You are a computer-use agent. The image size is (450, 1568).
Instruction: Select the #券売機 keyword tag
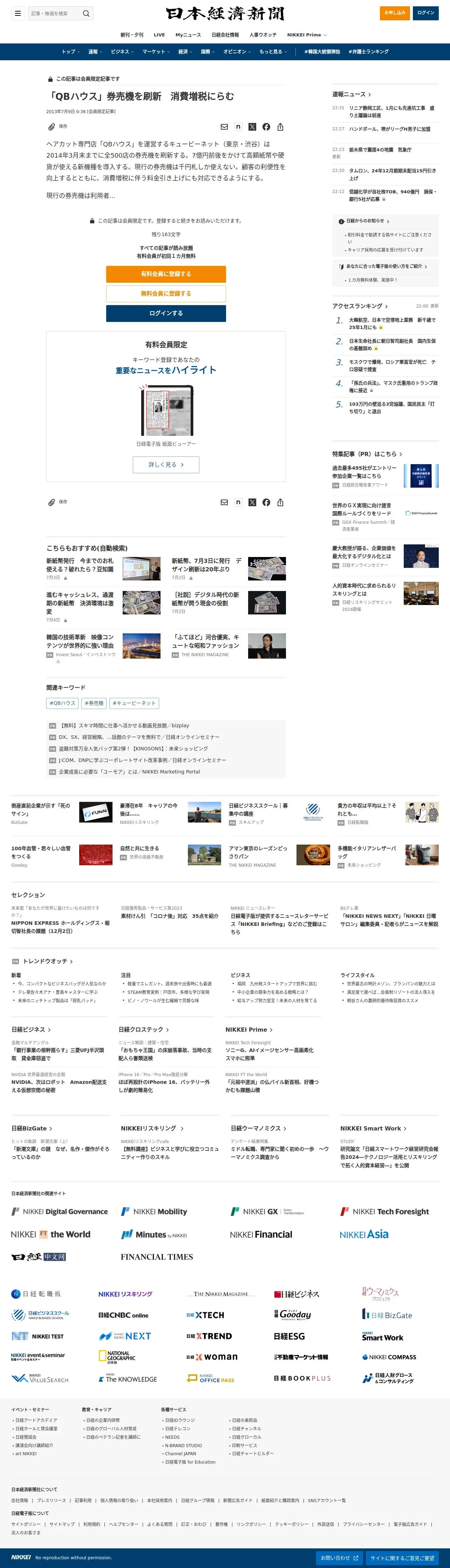pos(94,703)
